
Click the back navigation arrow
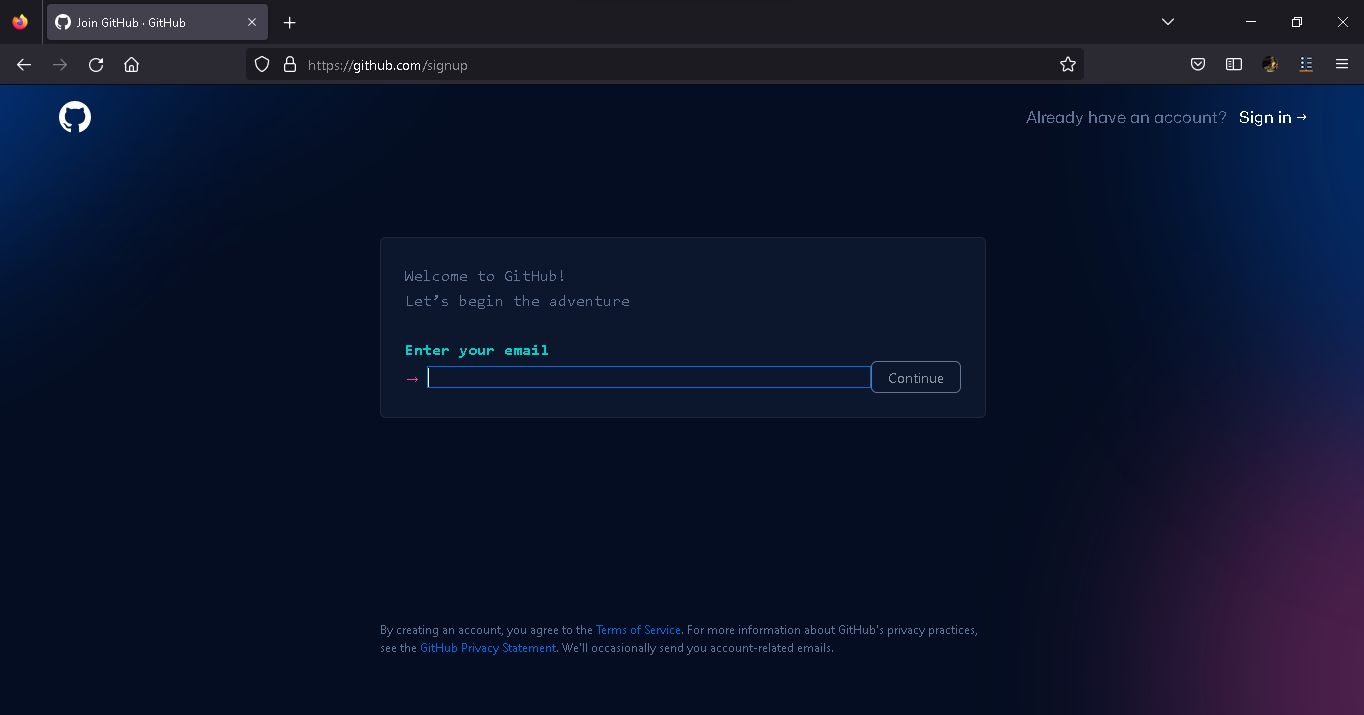[x=23, y=64]
